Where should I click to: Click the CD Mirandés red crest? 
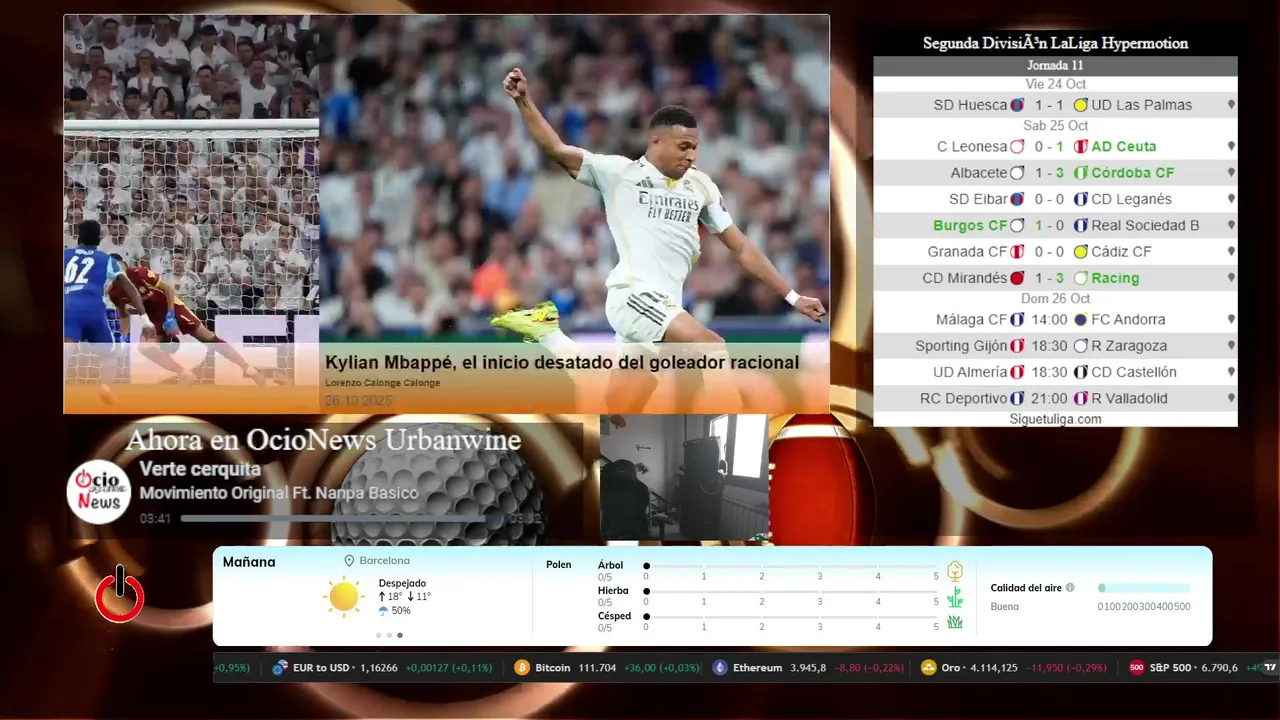click(x=1017, y=278)
